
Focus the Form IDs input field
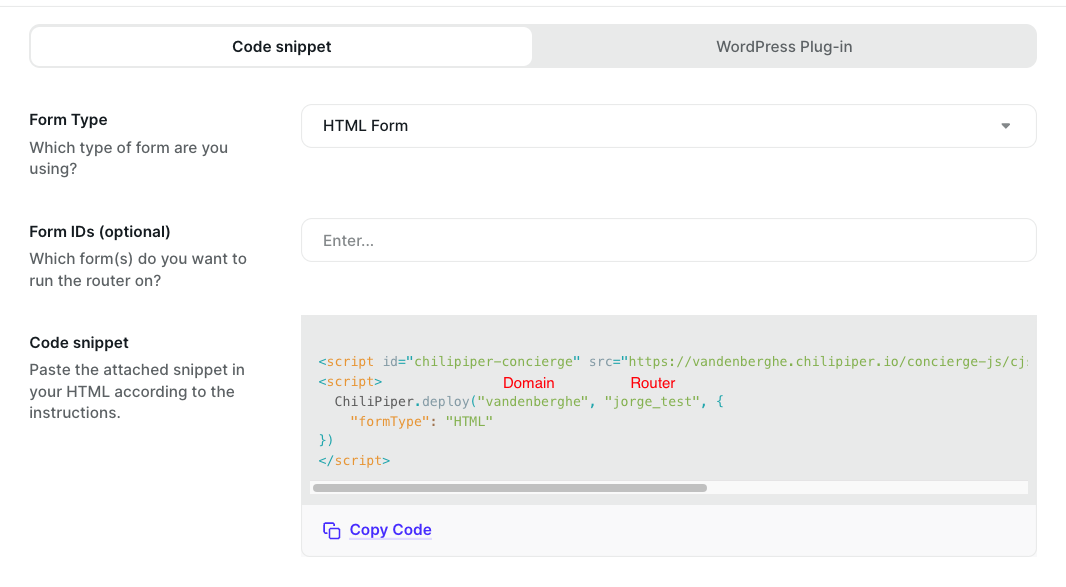[667, 240]
